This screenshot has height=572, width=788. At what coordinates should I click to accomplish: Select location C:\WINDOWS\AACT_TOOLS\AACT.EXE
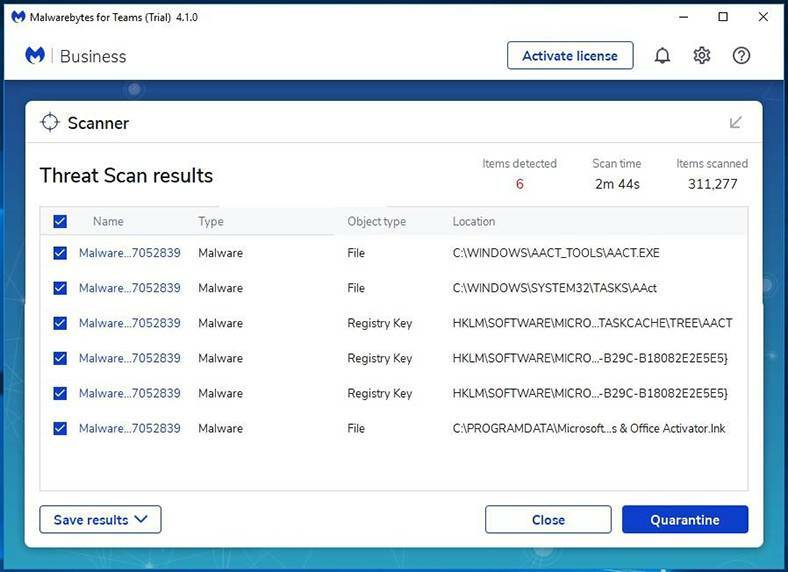coord(556,253)
